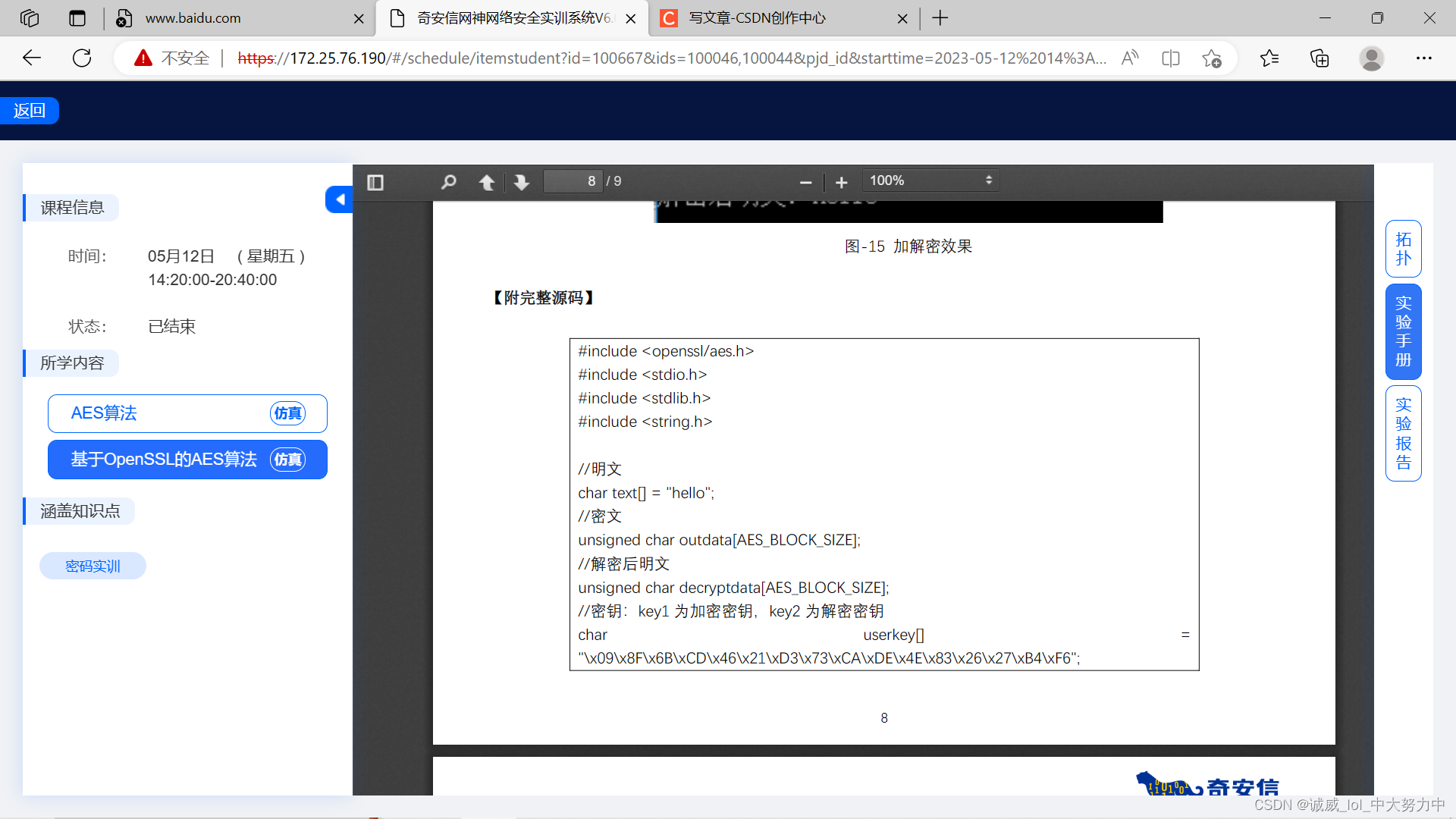This screenshot has width=1456, height=819.
Task: Go to the previous PDF page
Action: 488,182
